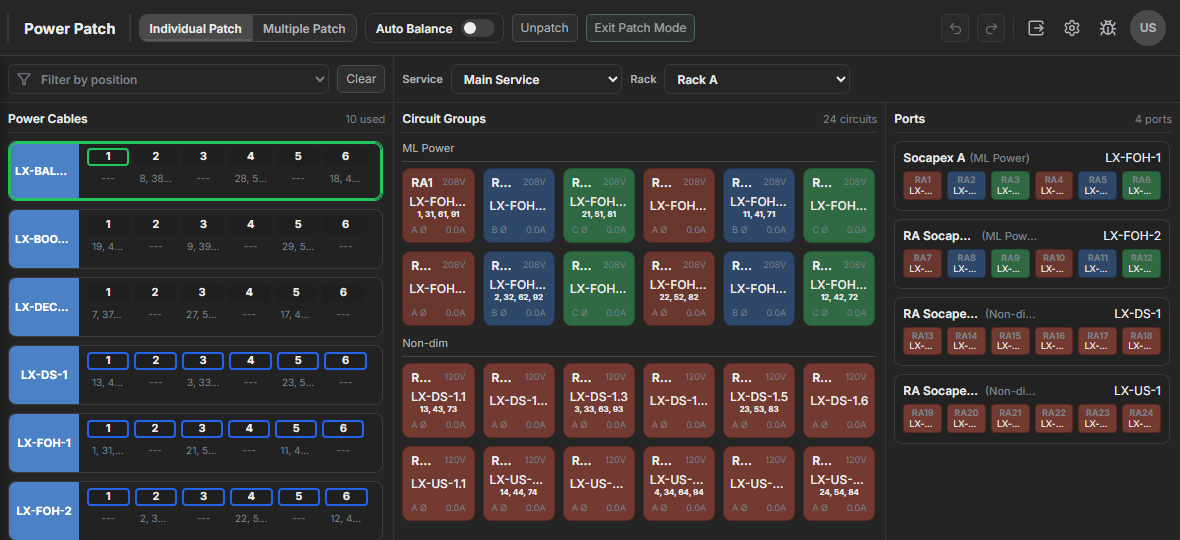
Task: Click Exit Patch Mode button
Action: tap(640, 28)
